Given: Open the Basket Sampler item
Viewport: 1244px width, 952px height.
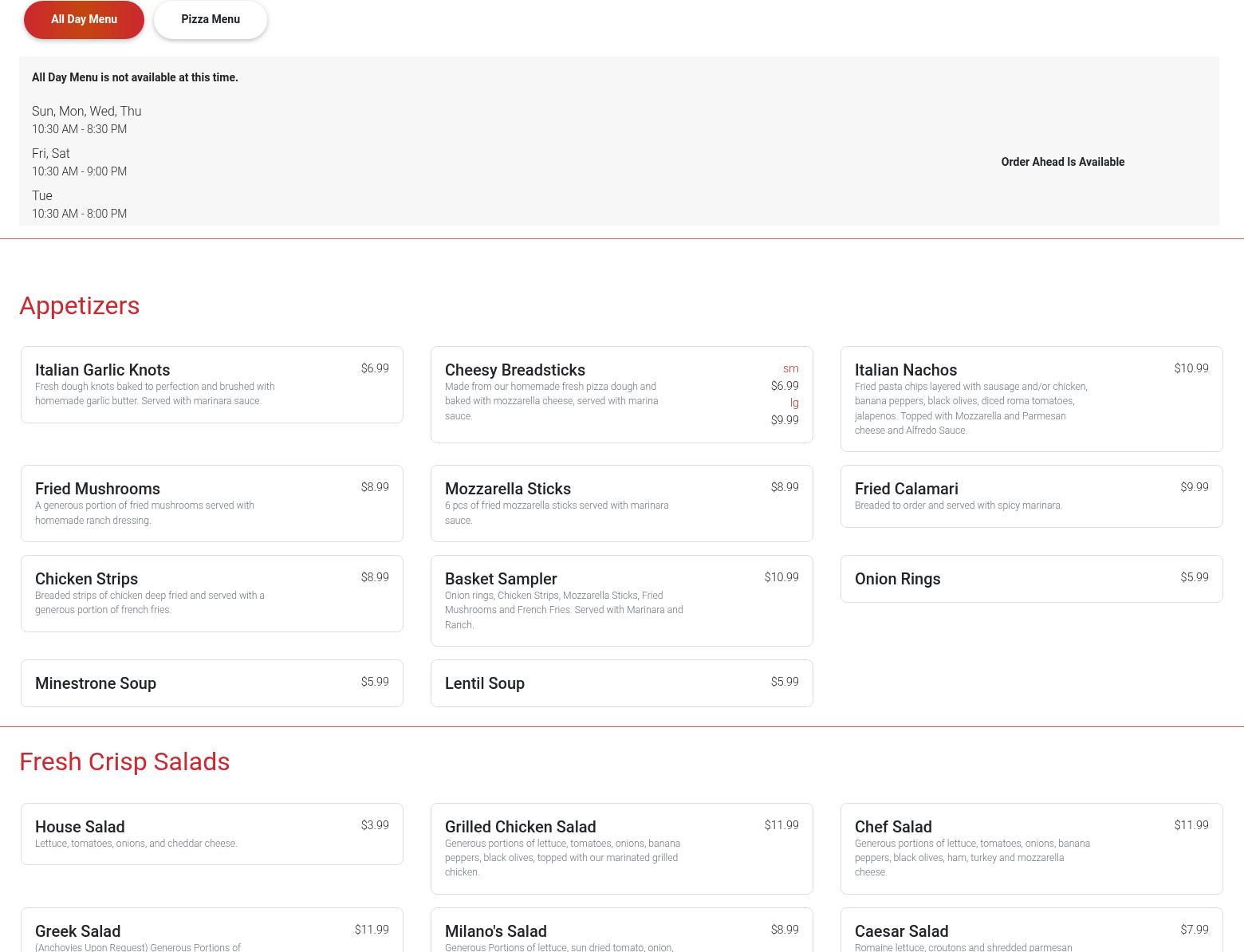Looking at the screenshot, I should pos(621,600).
